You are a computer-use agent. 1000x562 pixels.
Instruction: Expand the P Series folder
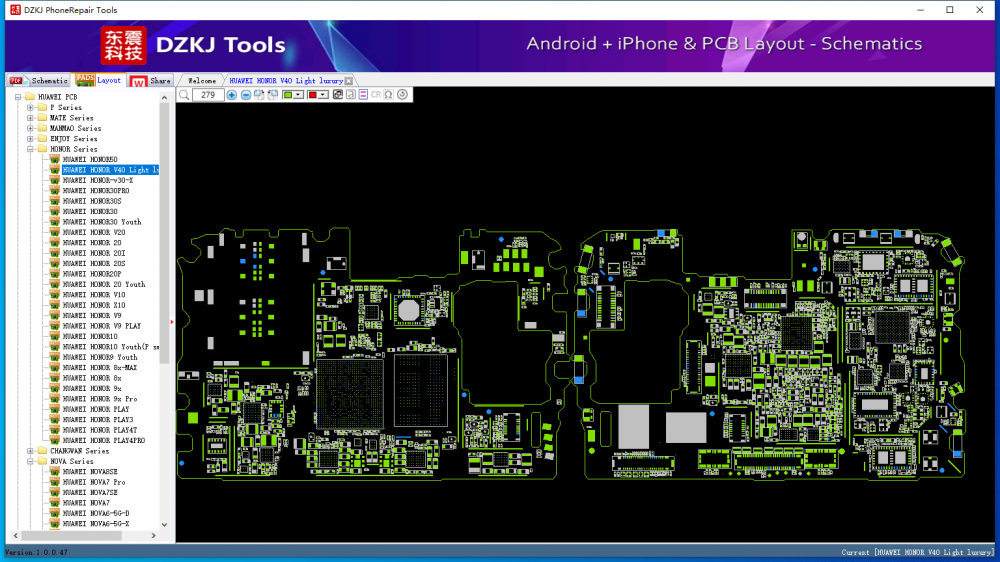[x=30, y=107]
